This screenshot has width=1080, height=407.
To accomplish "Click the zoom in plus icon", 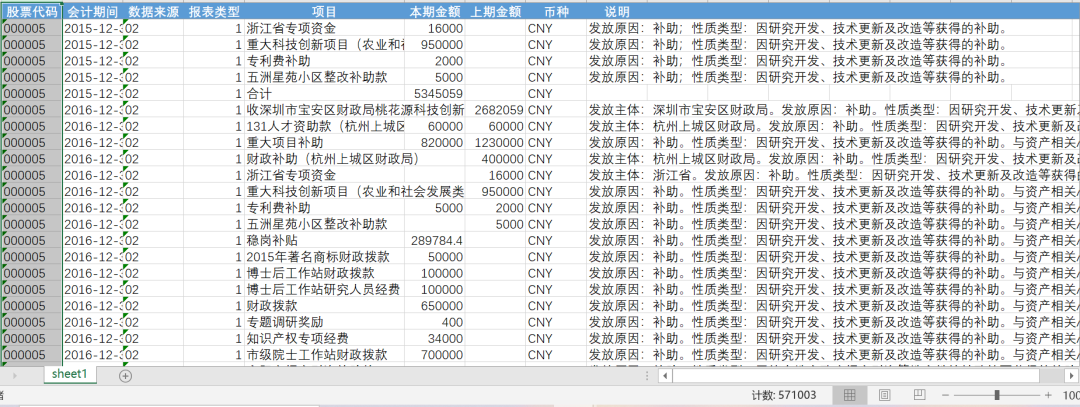I will click(x=1048, y=395).
